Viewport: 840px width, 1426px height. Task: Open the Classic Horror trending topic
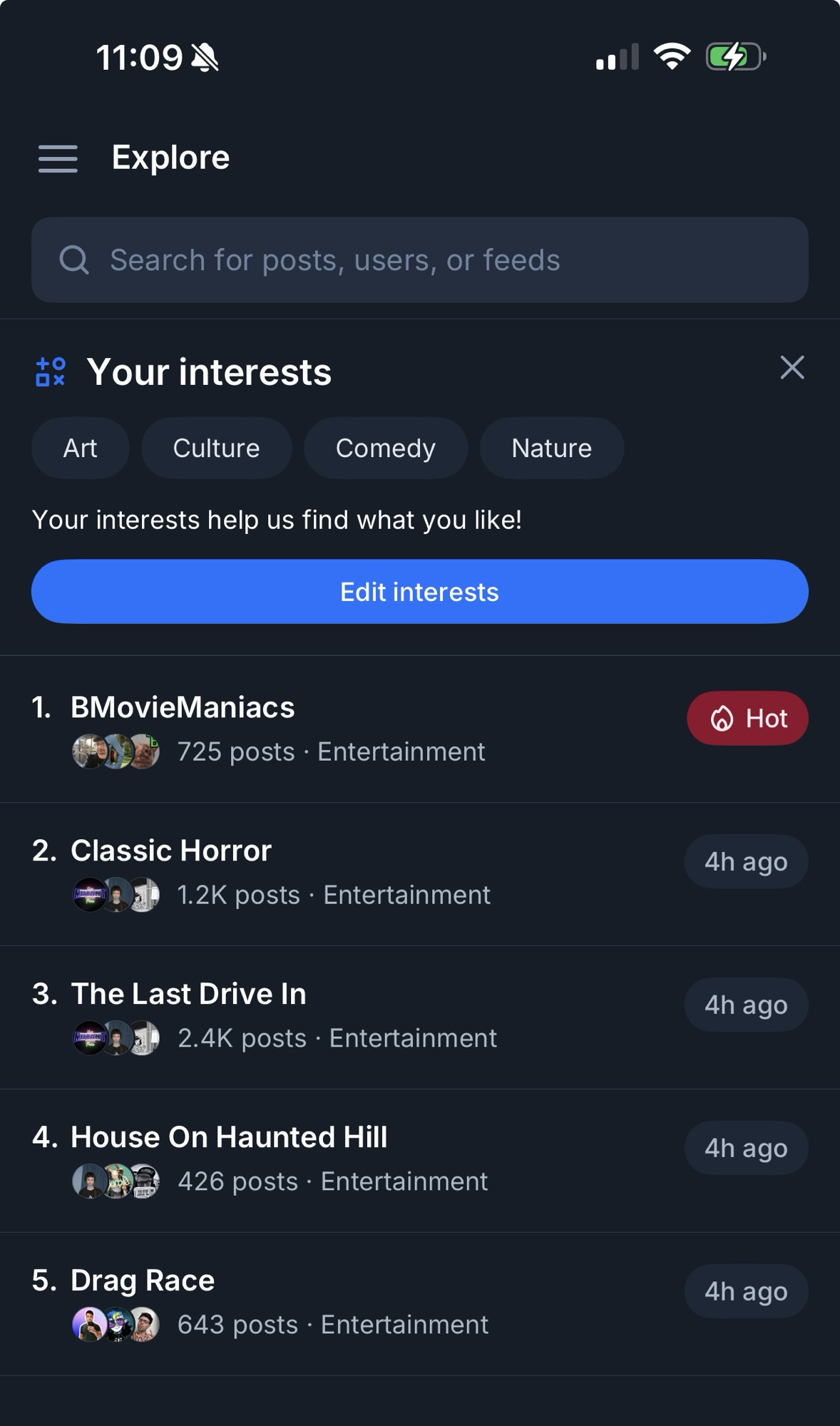tap(171, 851)
